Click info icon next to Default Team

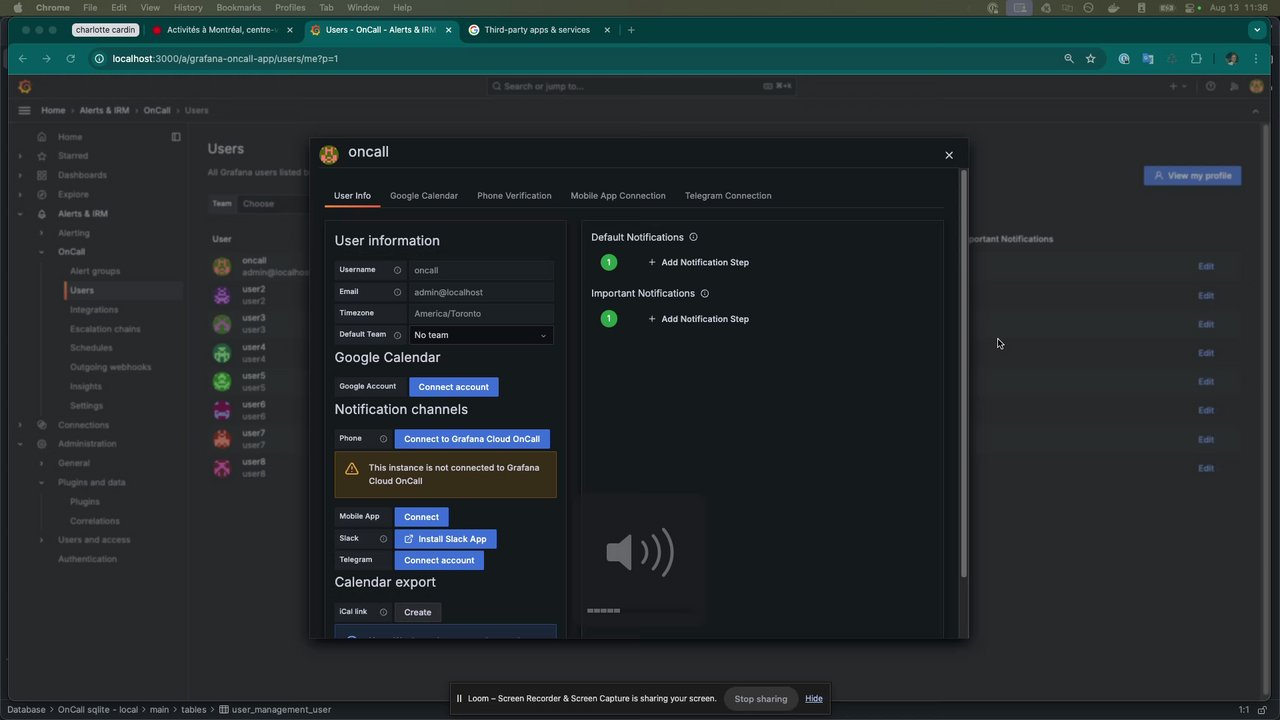click(397, 335)
